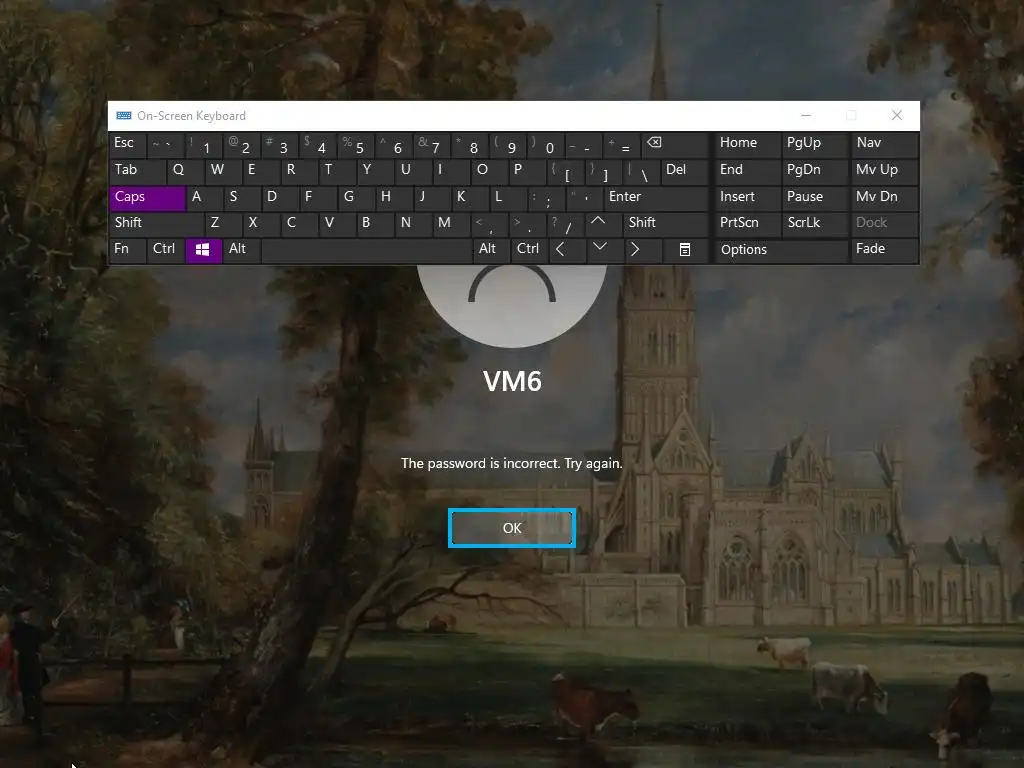Close the On-Screen Keyboard window
The width and height of the screenshot is (1024, 768).
(x=897, y=116)
